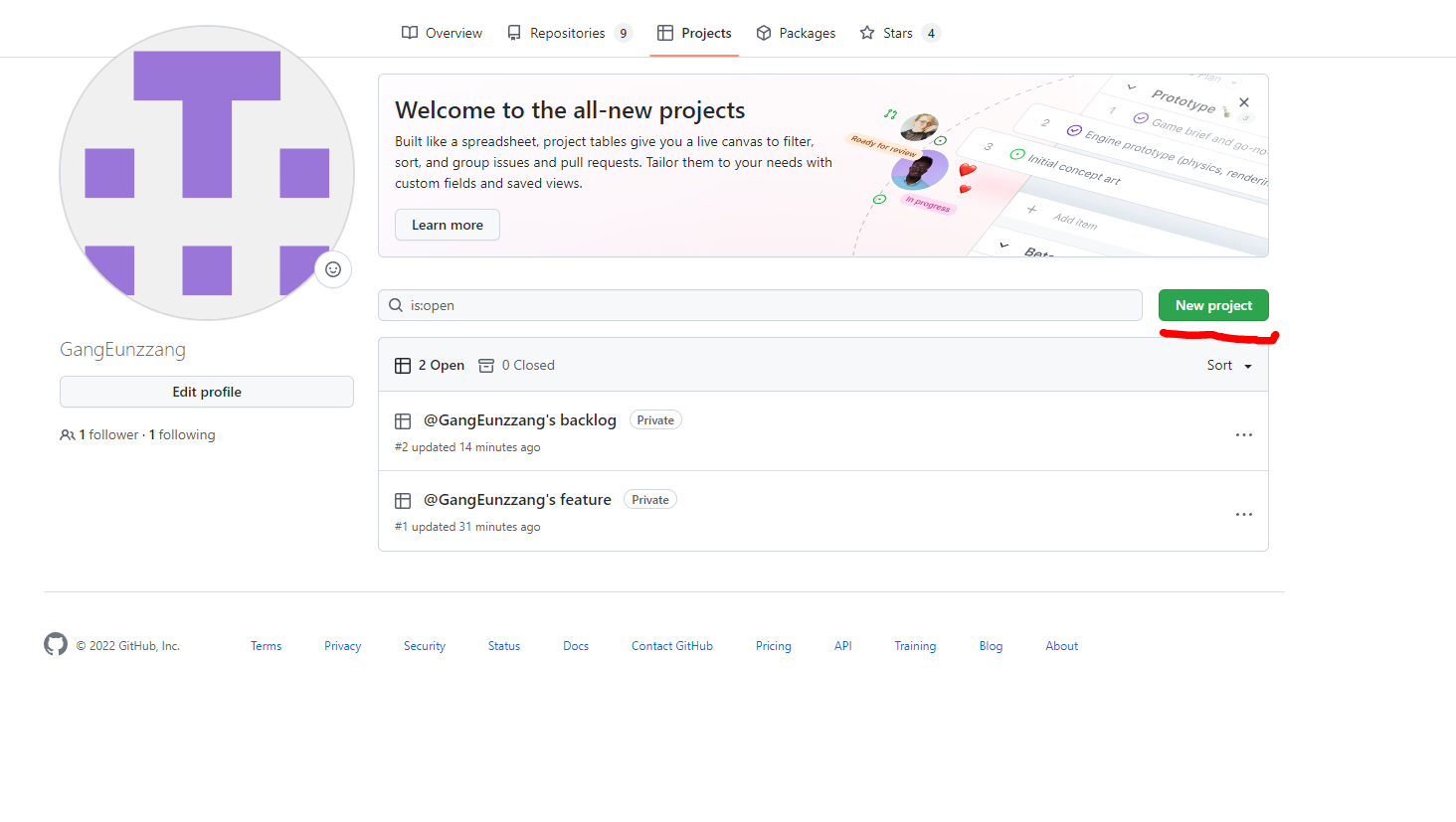Click the Private badge on backlog project
Image resolution: width=1456 pixels, height=822 pixels.
click(x=655, y=420)
